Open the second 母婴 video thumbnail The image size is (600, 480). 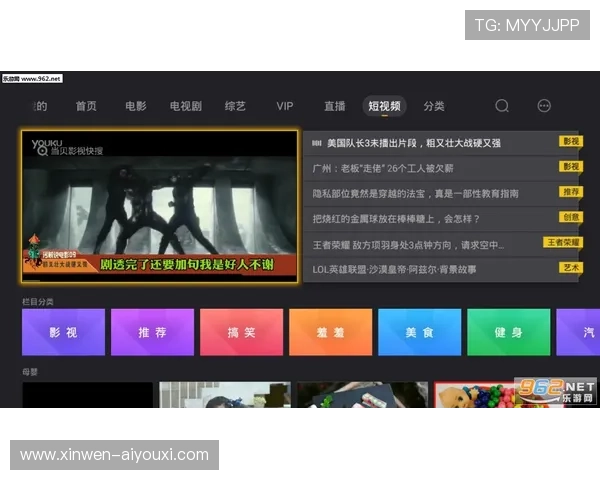pyautogui.click(x=225, y=395)
